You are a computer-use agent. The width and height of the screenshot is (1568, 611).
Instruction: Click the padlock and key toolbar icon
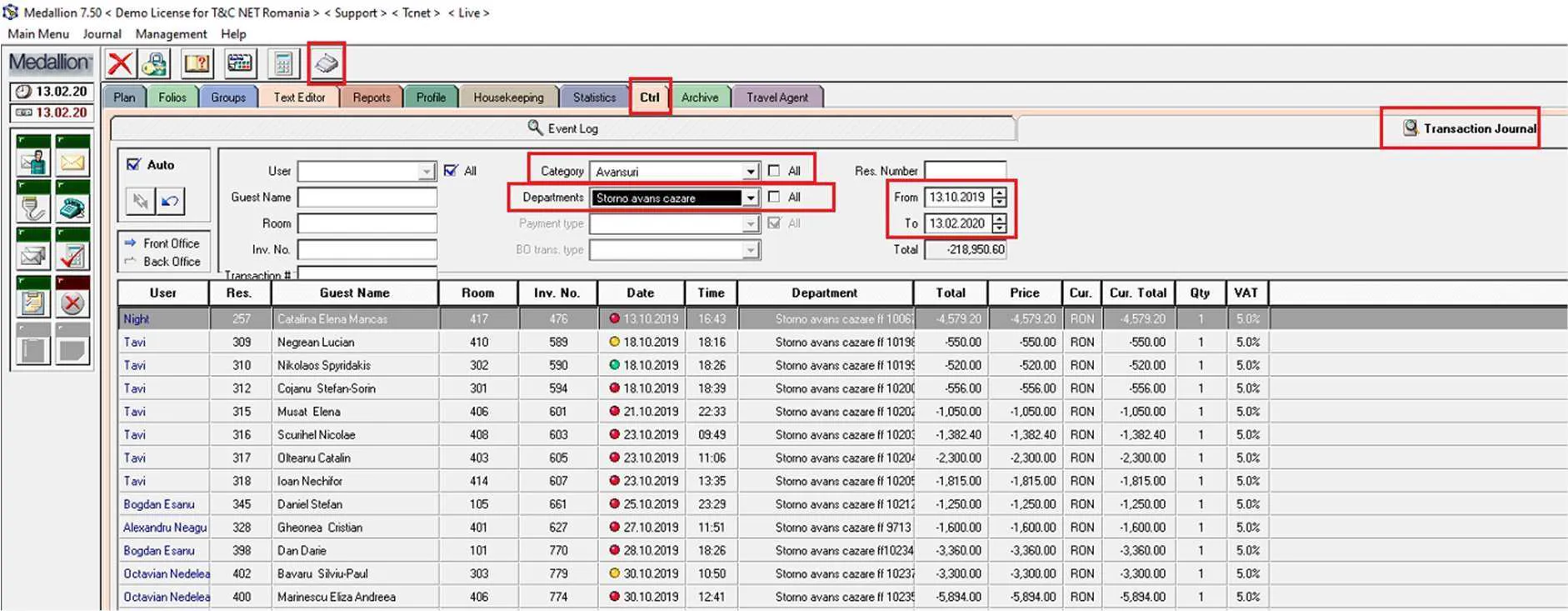[x=156, y=63]
